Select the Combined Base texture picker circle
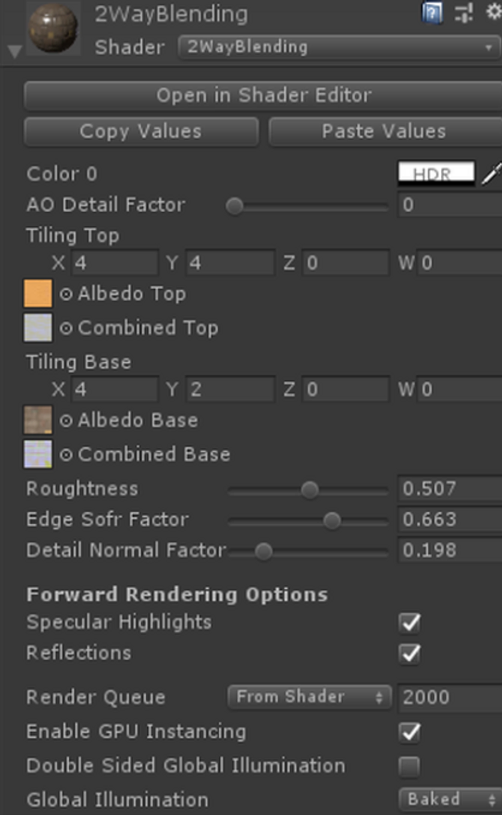The height and width of the screenshot is (815, 502). [x=66, y=455]
